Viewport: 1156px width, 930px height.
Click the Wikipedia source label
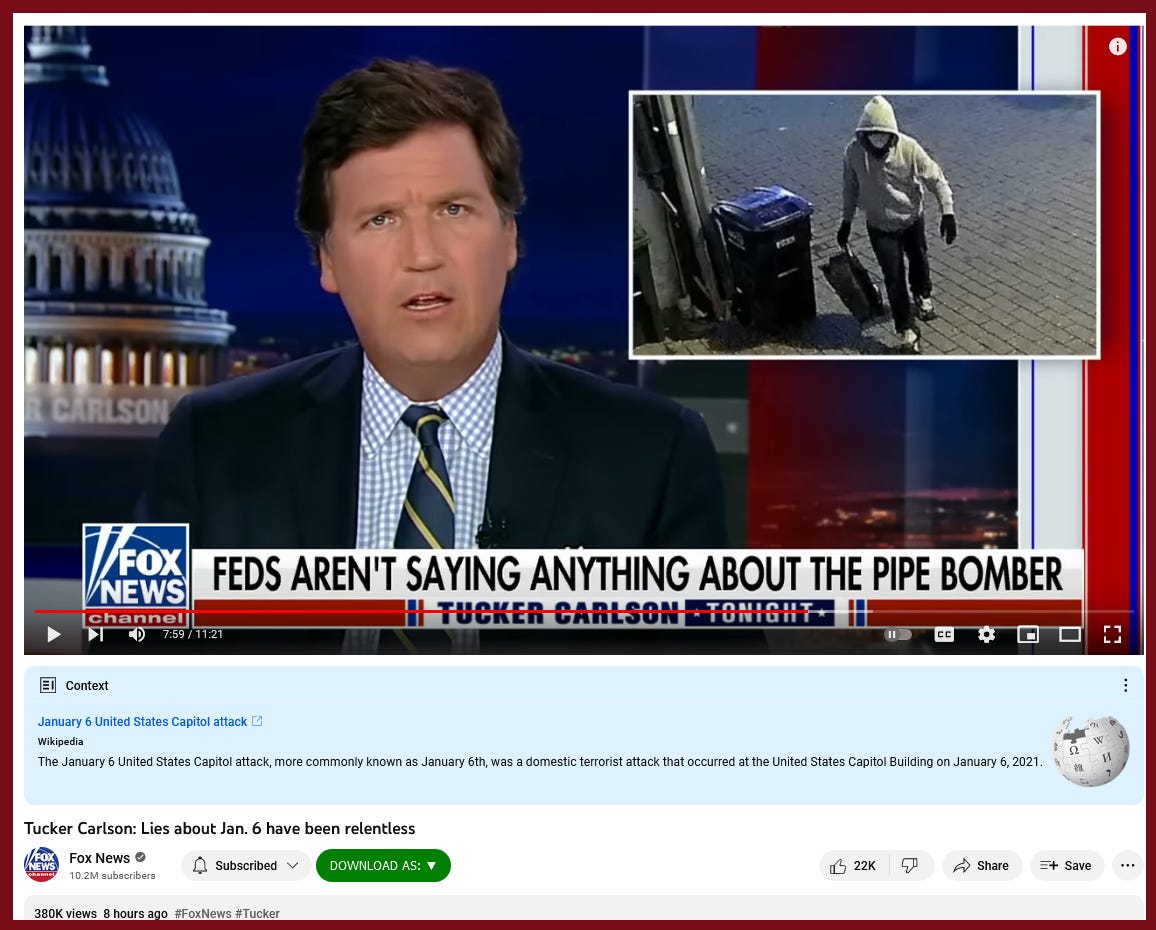pyautogui.click(x=60, y=741)
